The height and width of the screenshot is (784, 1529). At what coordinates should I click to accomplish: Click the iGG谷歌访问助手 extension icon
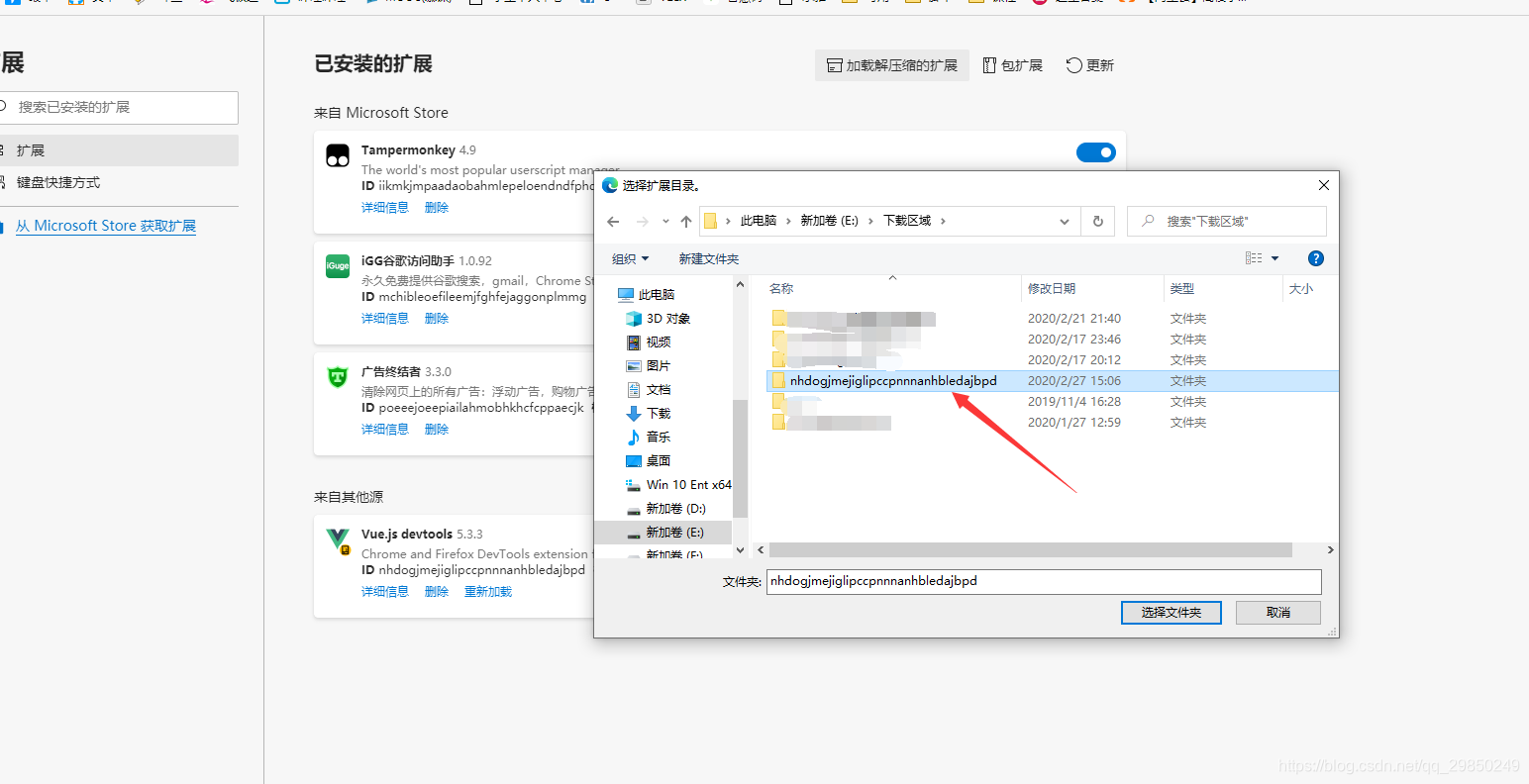[338, 265]
